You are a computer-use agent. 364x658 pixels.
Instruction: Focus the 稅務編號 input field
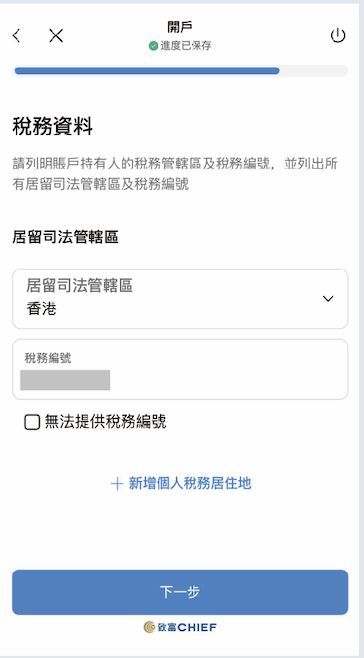pos(180,369)
